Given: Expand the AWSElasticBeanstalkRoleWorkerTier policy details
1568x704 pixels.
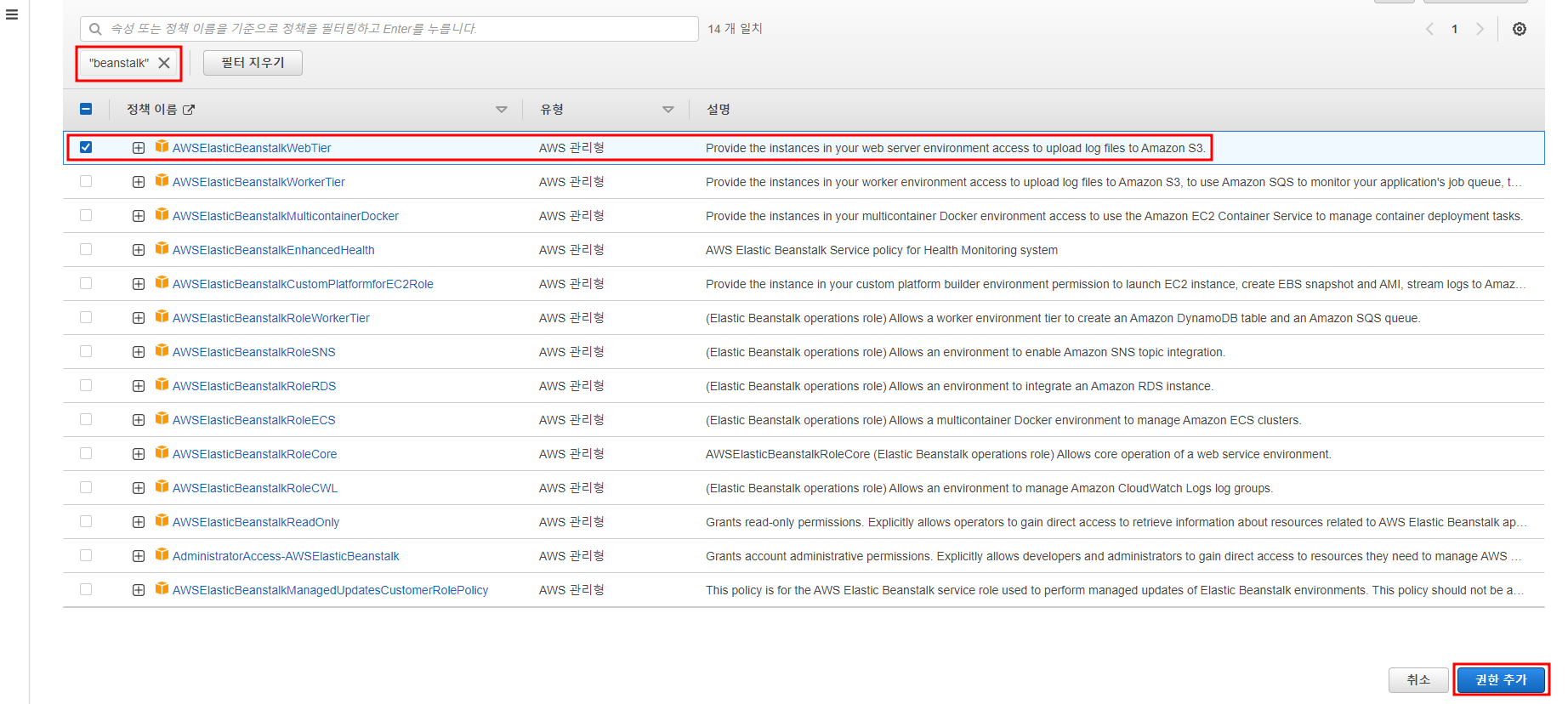Looking at the screenshot, I should pos(139,318).
